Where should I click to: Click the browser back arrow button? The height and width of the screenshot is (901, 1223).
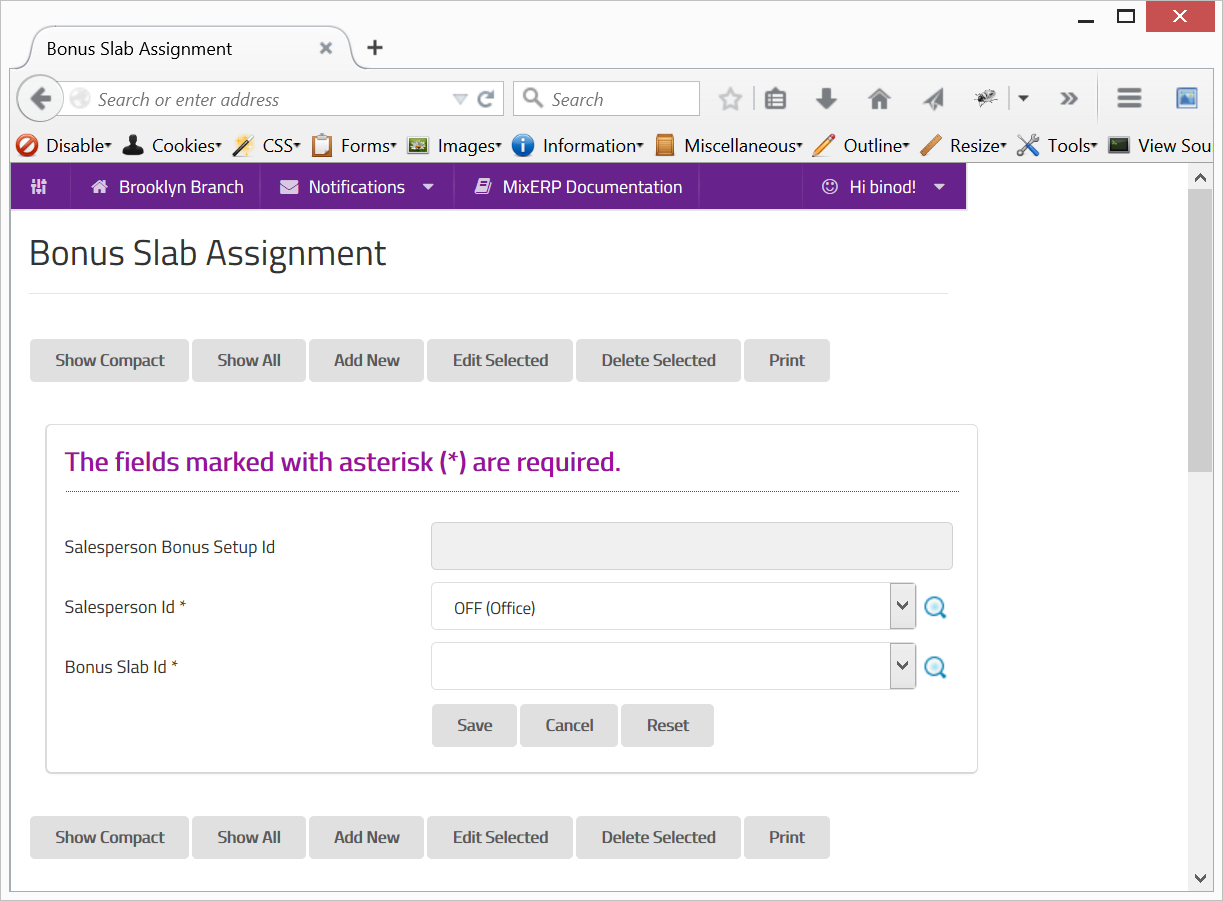(x=40, y=99)
